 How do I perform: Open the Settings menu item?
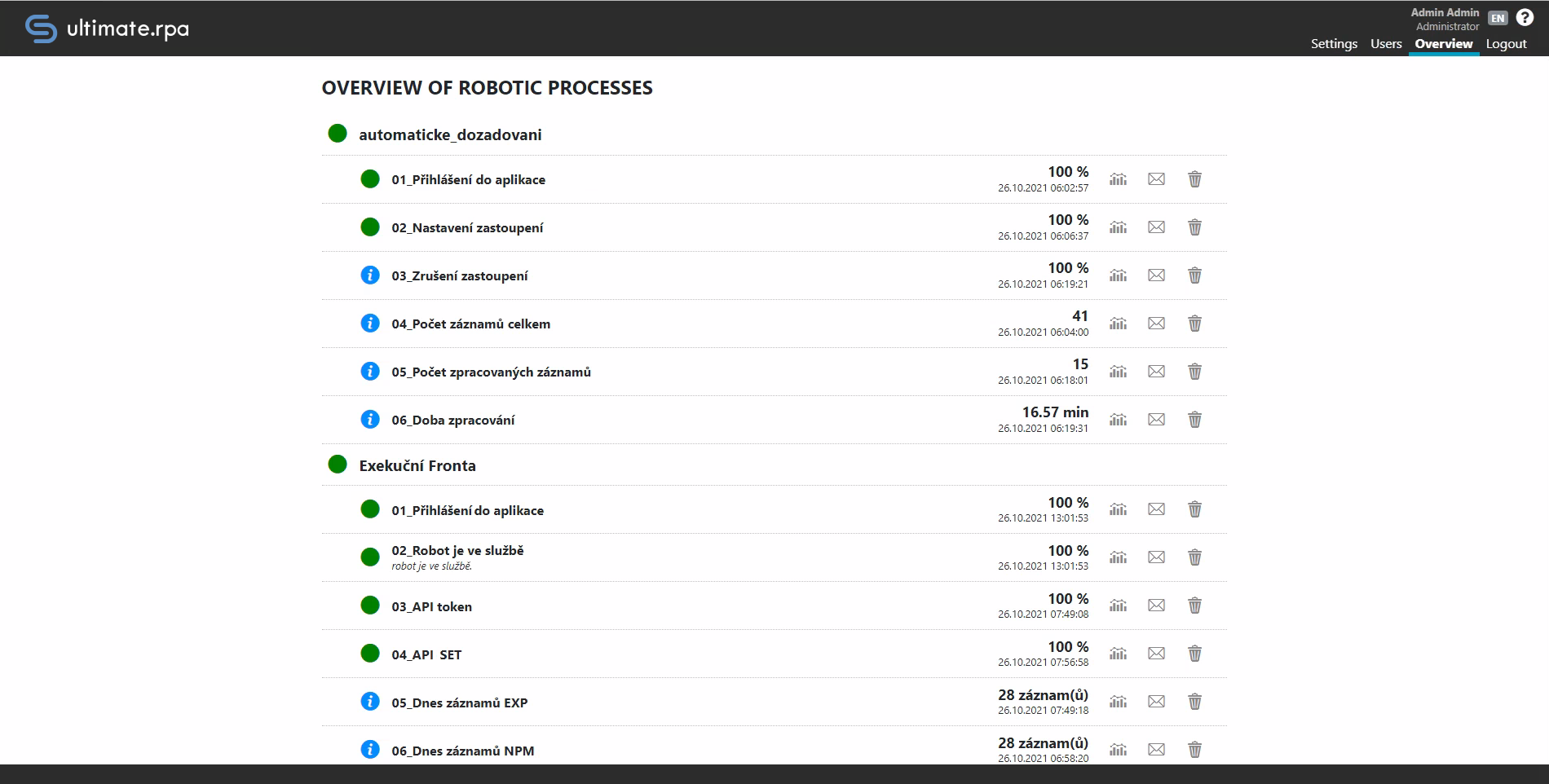1334,44
